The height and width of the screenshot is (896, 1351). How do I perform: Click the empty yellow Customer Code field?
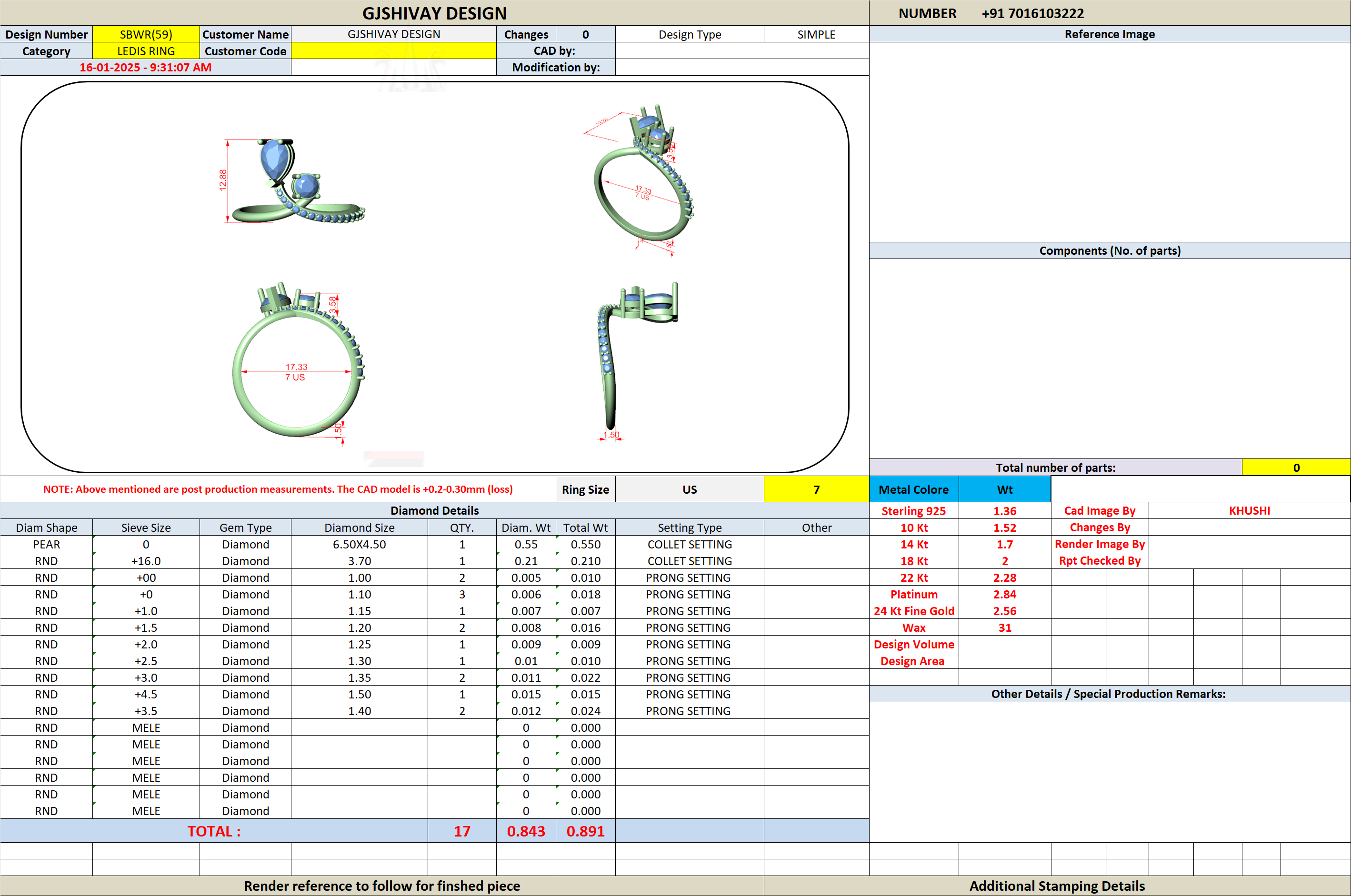point(393,51)
